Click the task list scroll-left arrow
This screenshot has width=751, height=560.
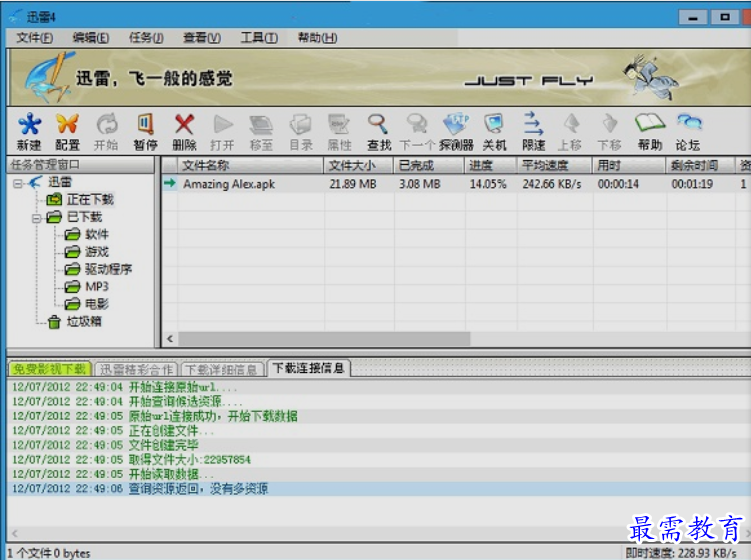170,339
